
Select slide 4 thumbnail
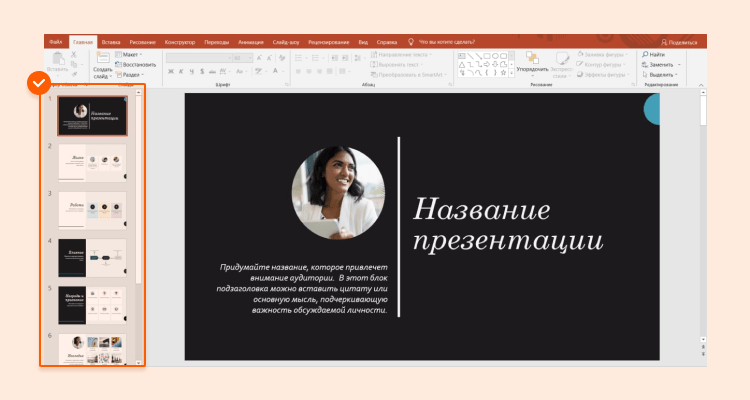[x=92, y=258]
